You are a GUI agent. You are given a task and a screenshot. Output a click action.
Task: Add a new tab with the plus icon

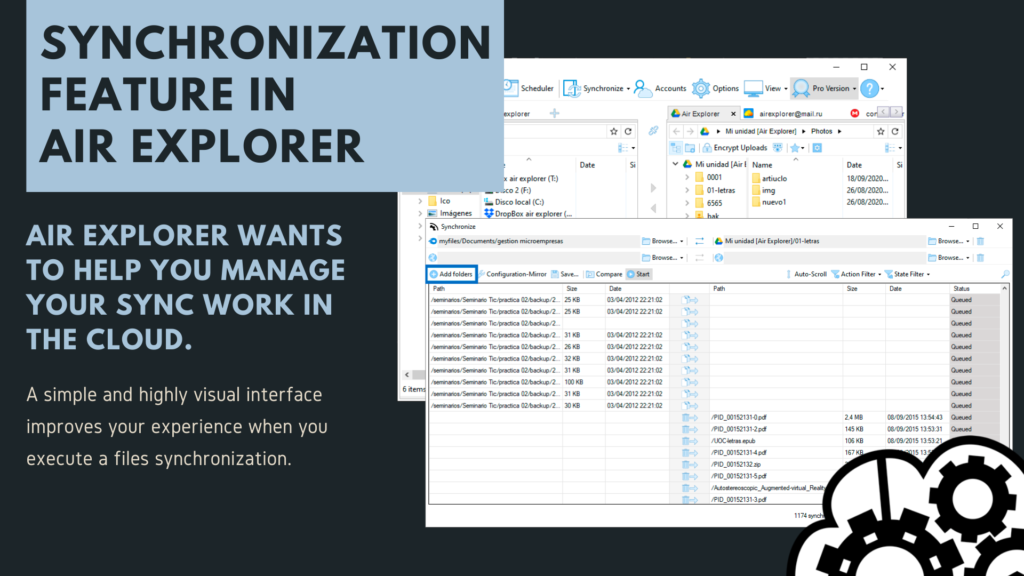pos(554,114)
